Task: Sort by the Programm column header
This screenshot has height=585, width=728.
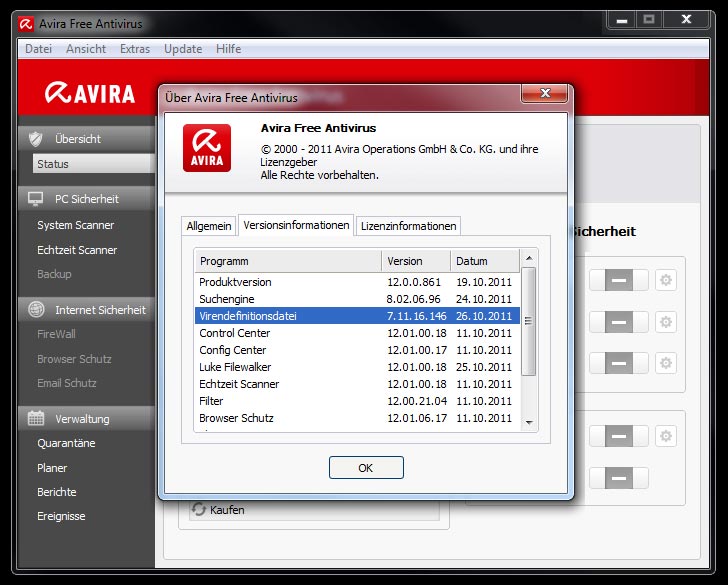Action: (x=288, y=261)
